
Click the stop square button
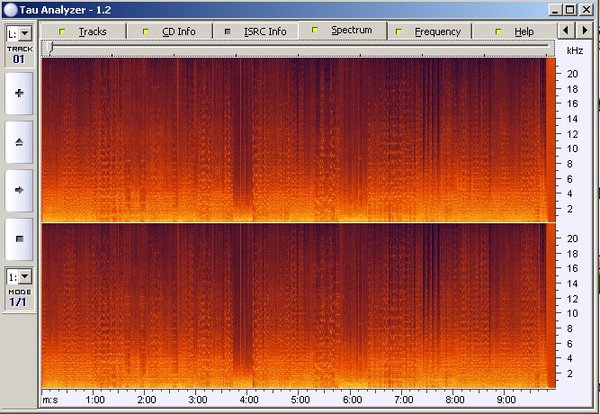point(19,239)
